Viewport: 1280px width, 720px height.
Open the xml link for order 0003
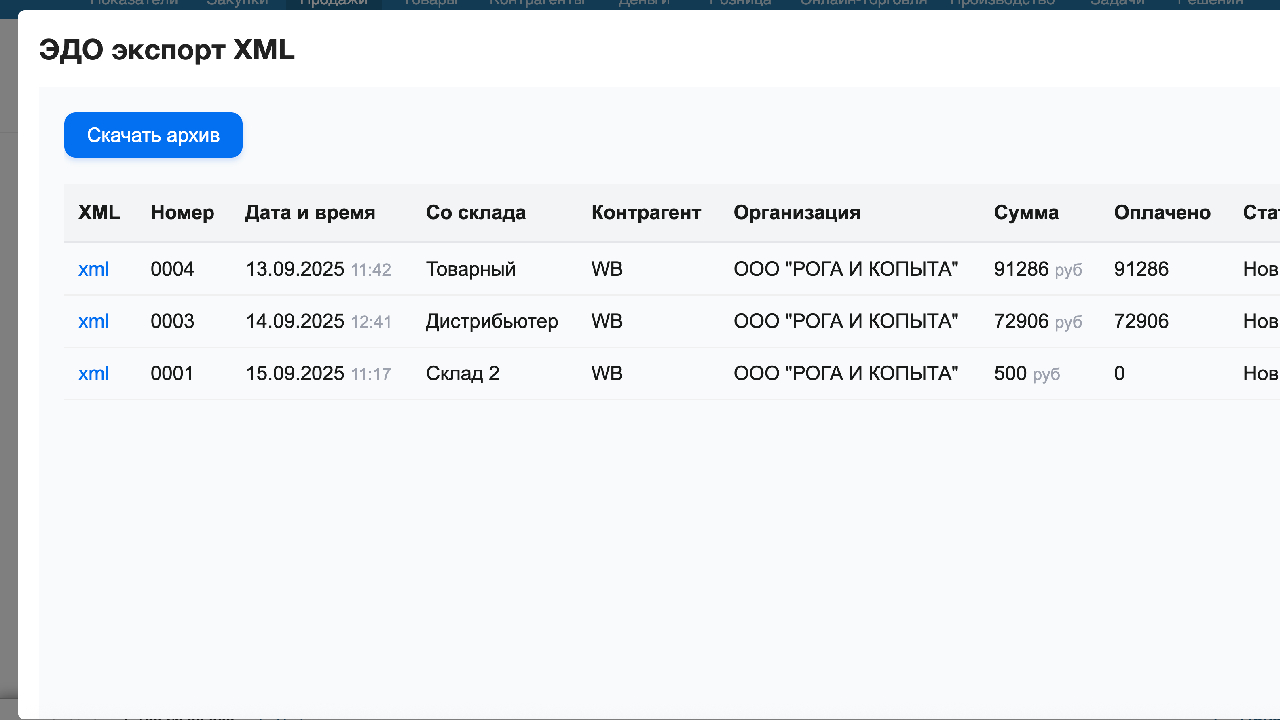93,321
